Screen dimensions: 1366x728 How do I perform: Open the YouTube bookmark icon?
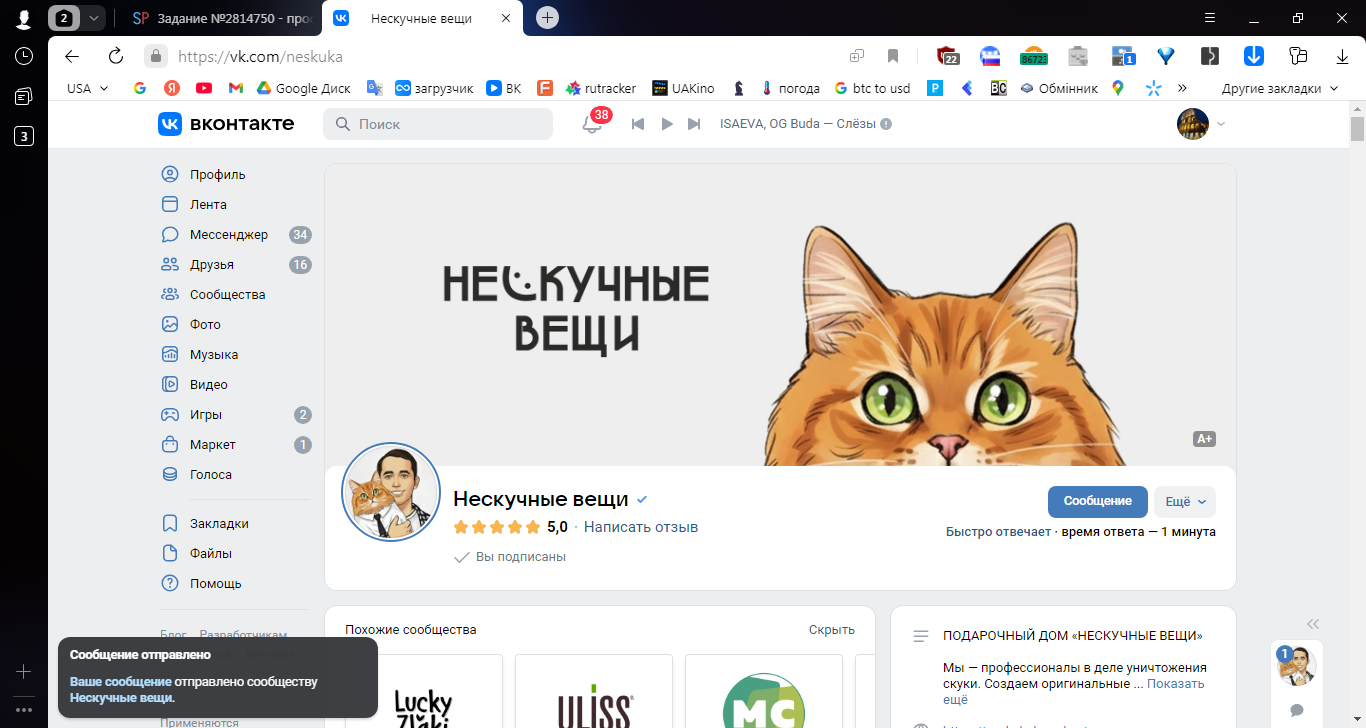(x=204, y=88)
